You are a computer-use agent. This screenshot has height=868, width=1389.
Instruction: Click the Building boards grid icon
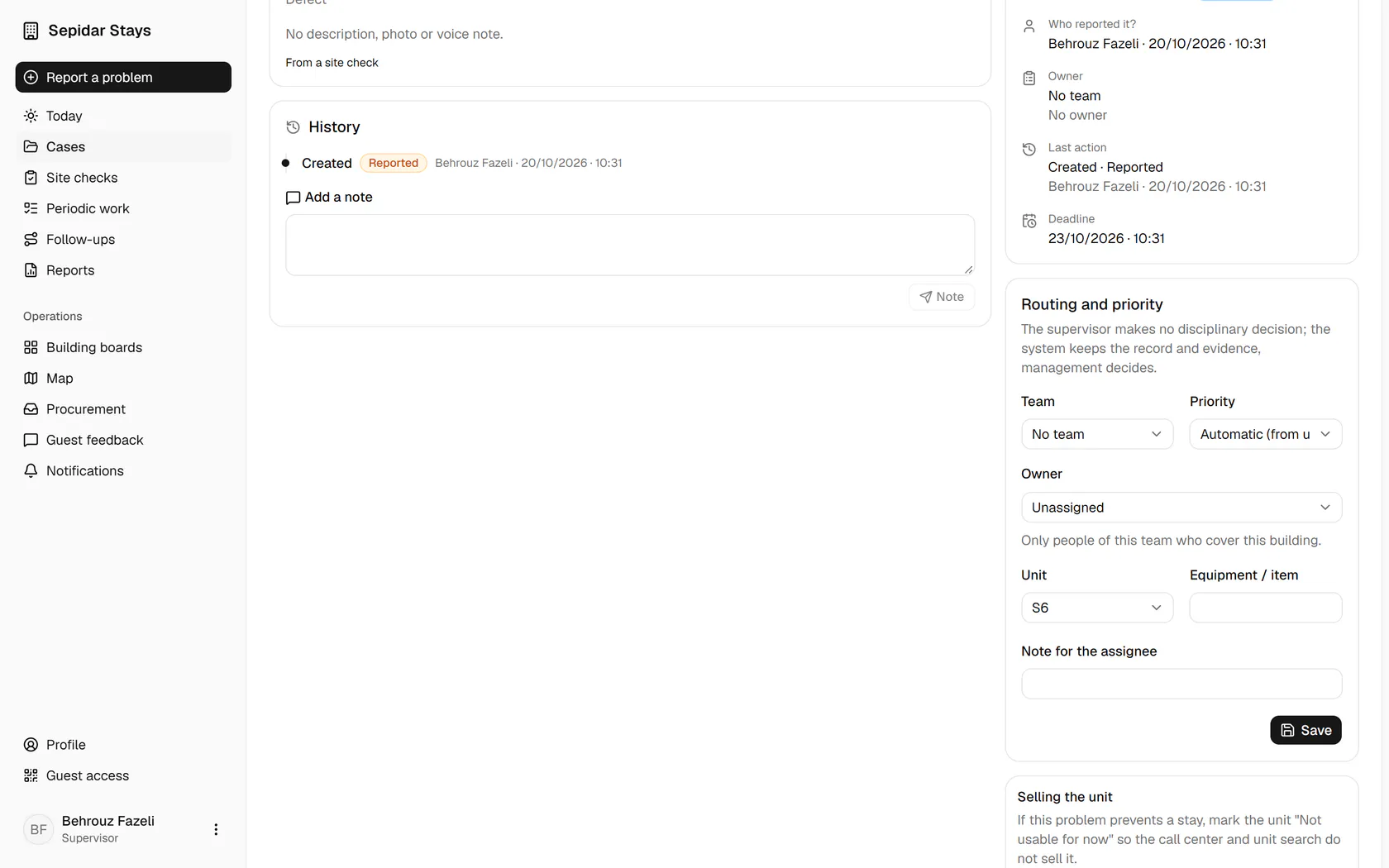coord(31,347)
